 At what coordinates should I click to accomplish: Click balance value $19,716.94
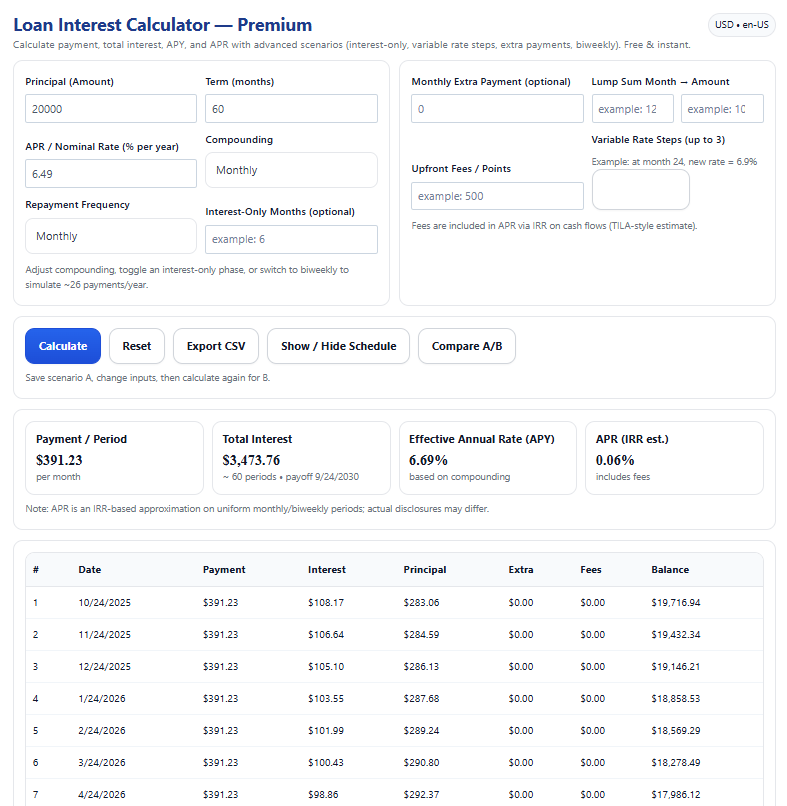point(675,602)
